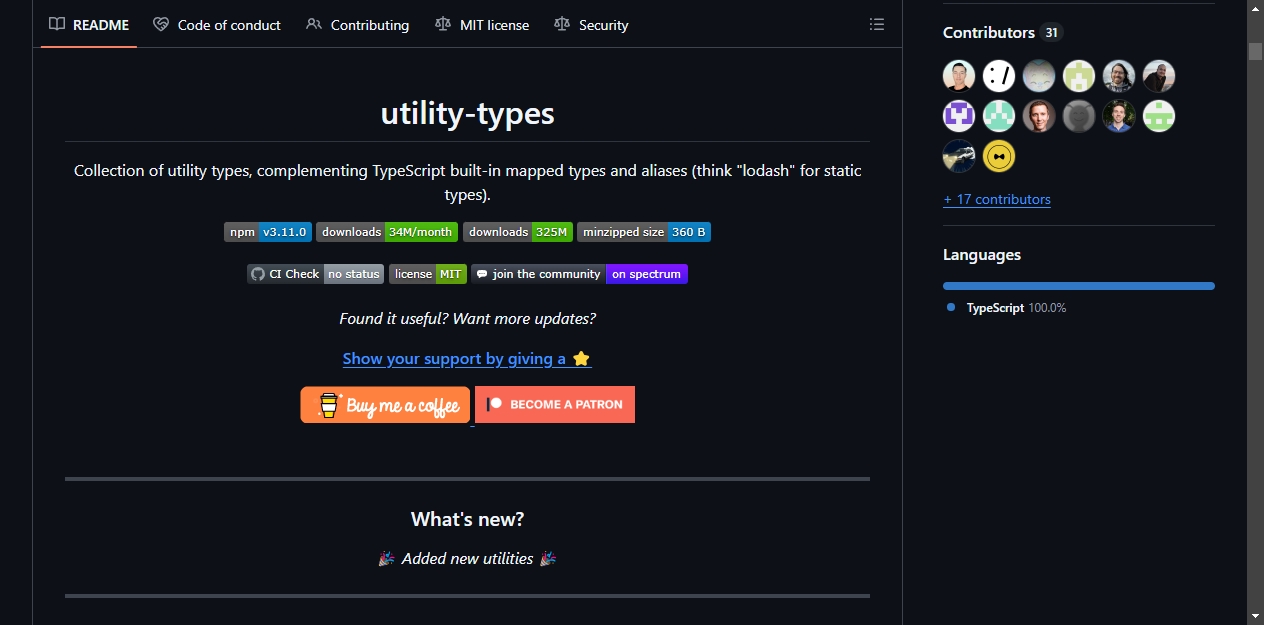This screenshot has height=625, width=1264.
Task: Click the yellow smiley contributor avatar
Action: 999,156
